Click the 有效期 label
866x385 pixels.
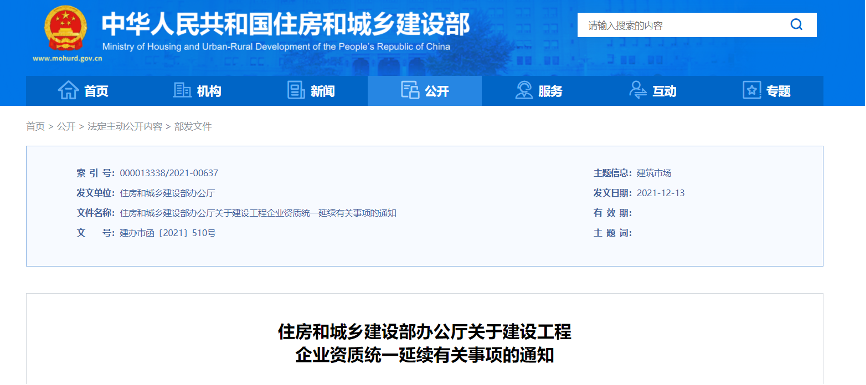click(612, 213)
